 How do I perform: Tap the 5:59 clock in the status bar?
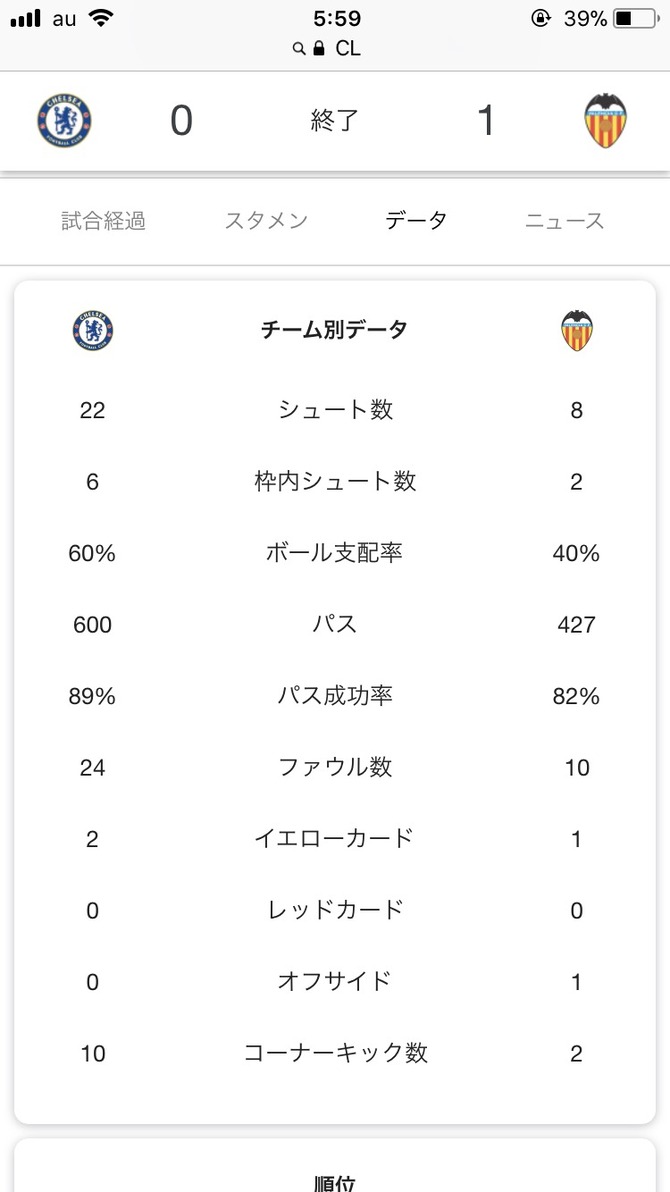click(x=338, y=18)
